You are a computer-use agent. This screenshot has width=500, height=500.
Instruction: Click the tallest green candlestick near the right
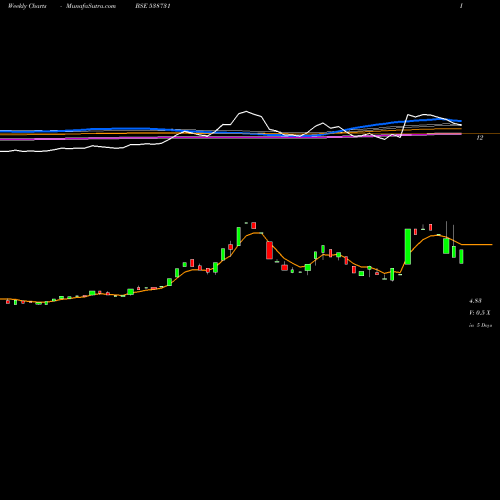pos(408,247)
